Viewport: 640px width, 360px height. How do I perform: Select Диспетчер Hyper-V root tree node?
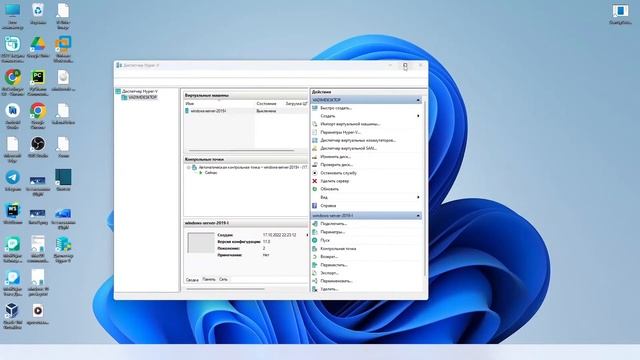140,91
